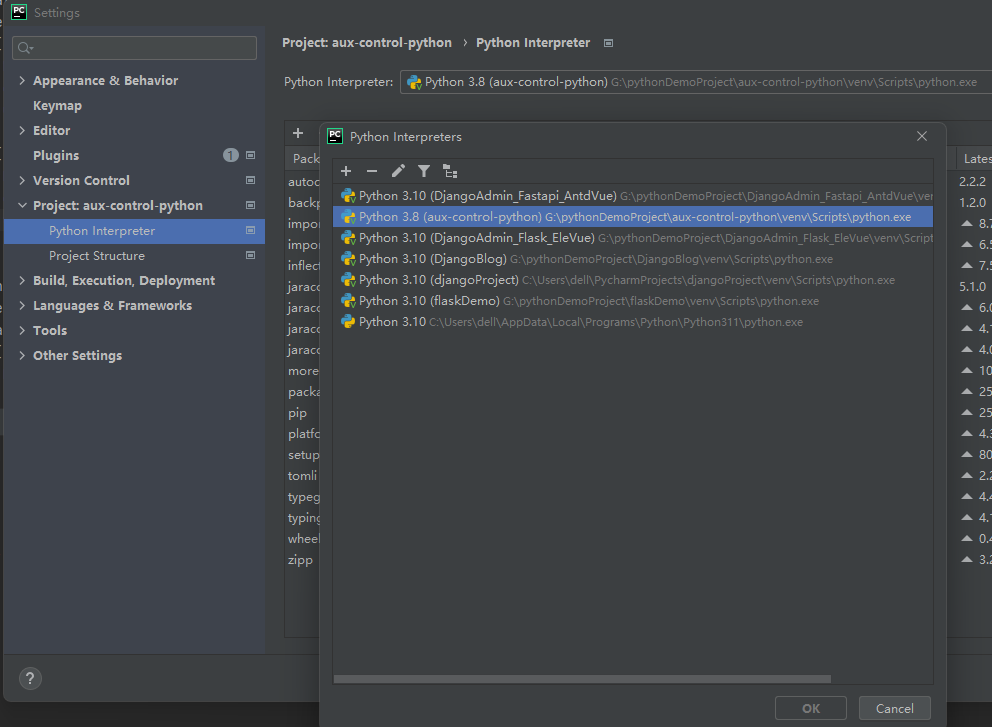The height and width of the screenshot is (727, 992).
Task: Click latest version value 5.1.0
Action: pyautogui.click(x=972, y=287)
